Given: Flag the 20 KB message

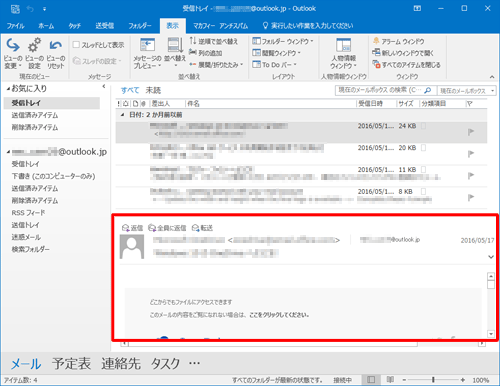Looking at the screenshot, I should click(471, 154).
